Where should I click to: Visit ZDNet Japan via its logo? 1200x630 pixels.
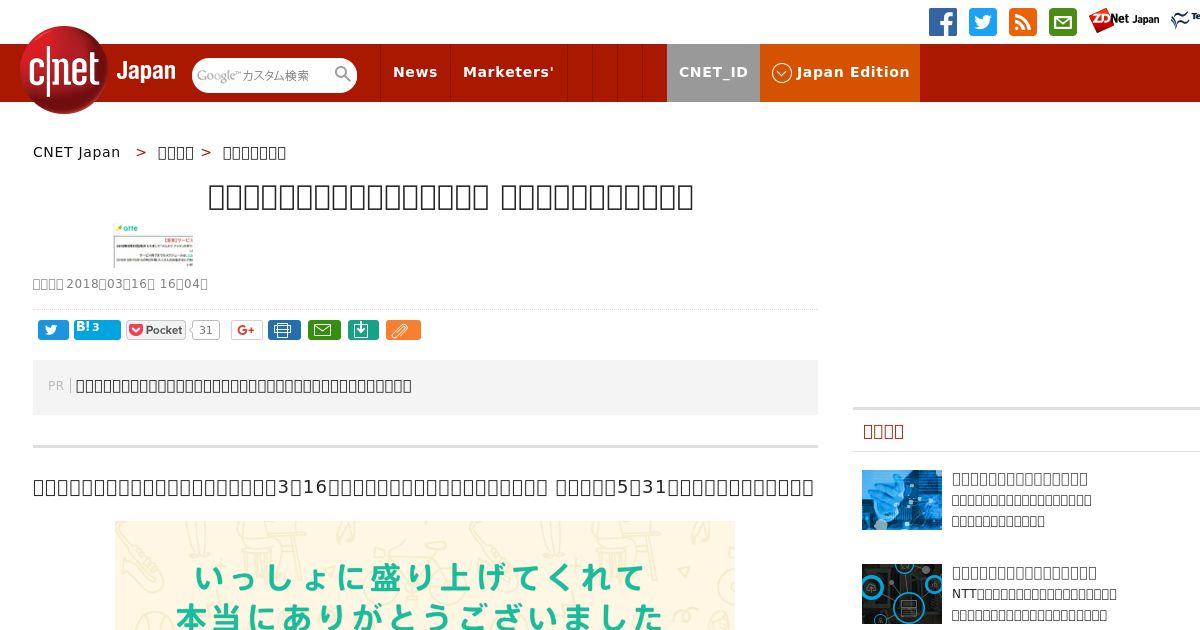1124,20
